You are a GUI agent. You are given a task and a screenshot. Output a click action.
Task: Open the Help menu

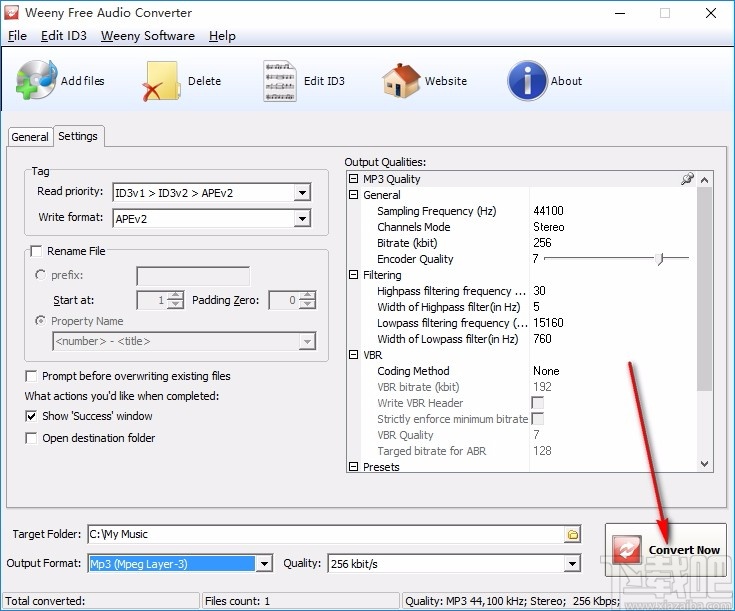[222, 36]
